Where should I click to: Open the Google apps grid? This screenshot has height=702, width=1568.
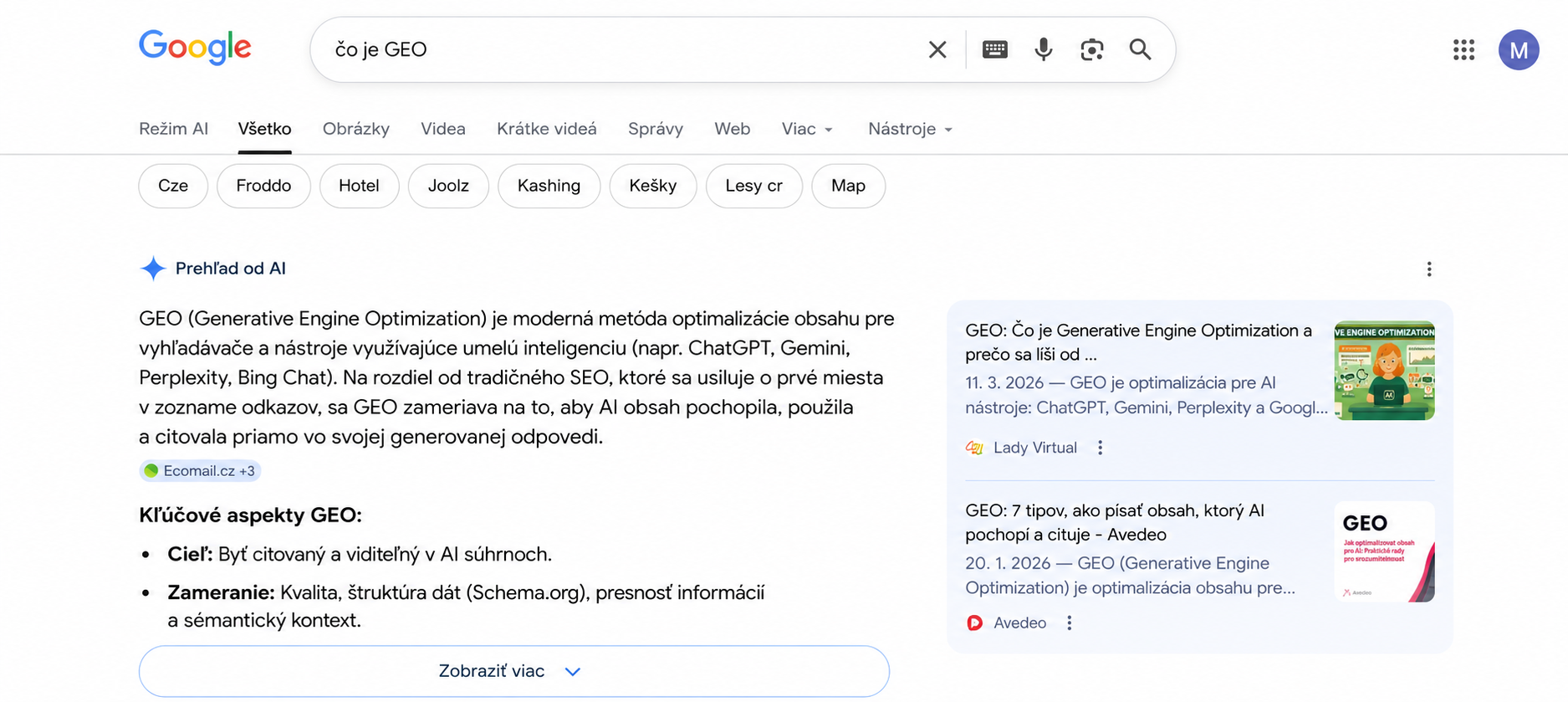(1463, 50)
